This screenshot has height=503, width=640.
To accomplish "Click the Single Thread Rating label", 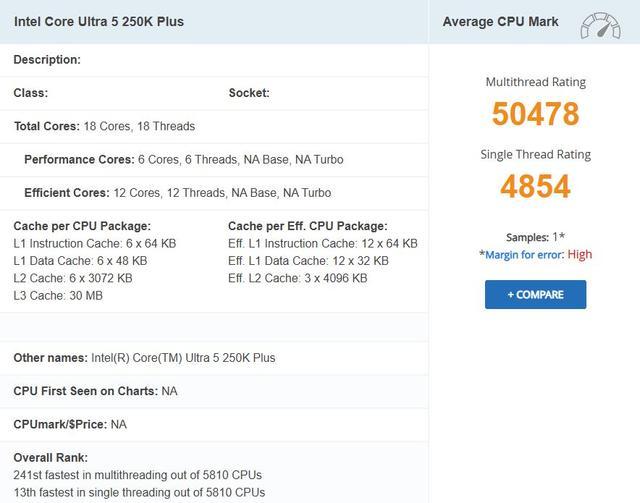I will point(535,154).
